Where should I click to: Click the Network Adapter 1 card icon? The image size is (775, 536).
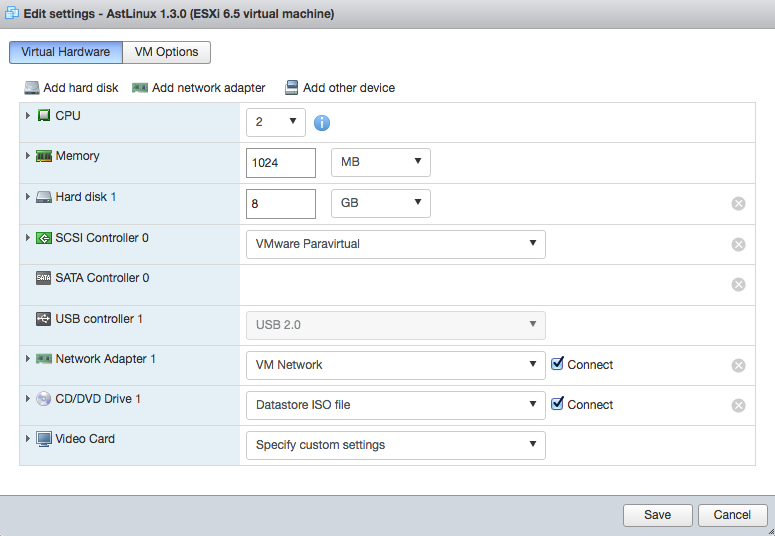(x=43, y=359)
